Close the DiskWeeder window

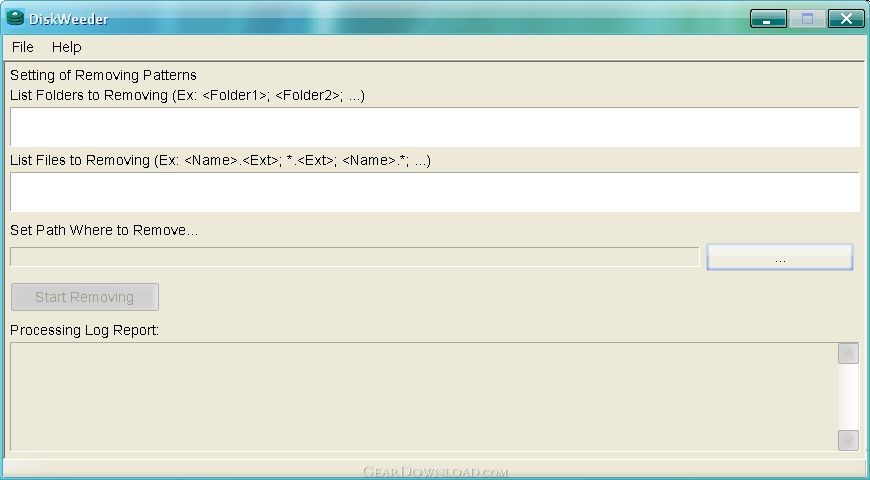(846, 18)
